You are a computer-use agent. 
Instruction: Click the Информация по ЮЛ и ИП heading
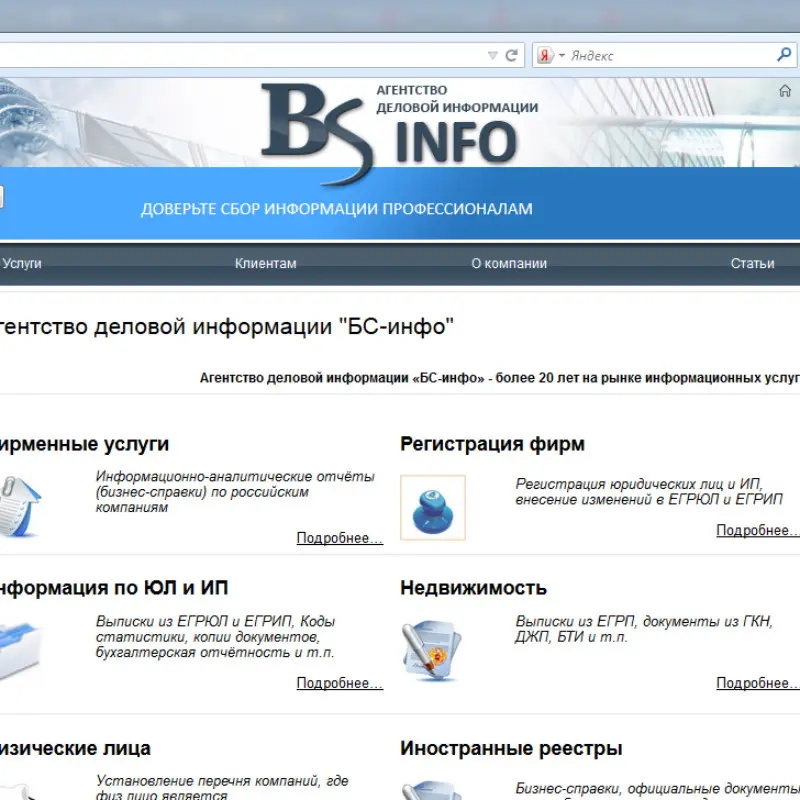tap(114, 588)
